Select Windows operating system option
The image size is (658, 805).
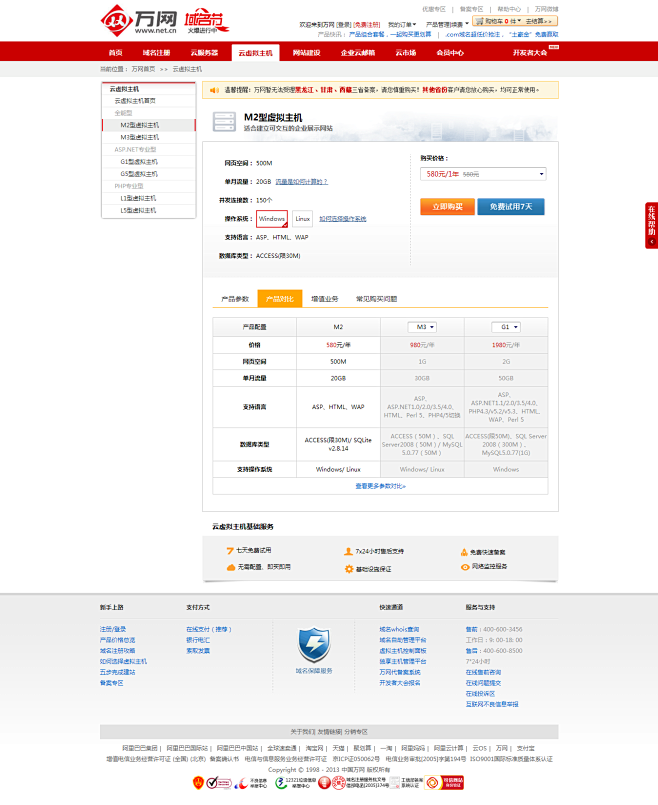[272, 218]
